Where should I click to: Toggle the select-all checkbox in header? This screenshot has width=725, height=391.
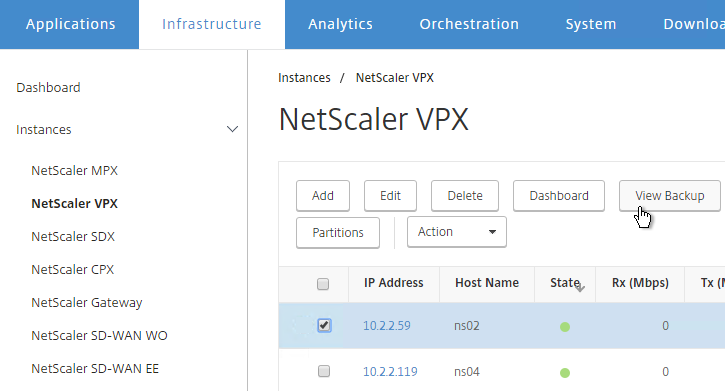pos(323,283)
